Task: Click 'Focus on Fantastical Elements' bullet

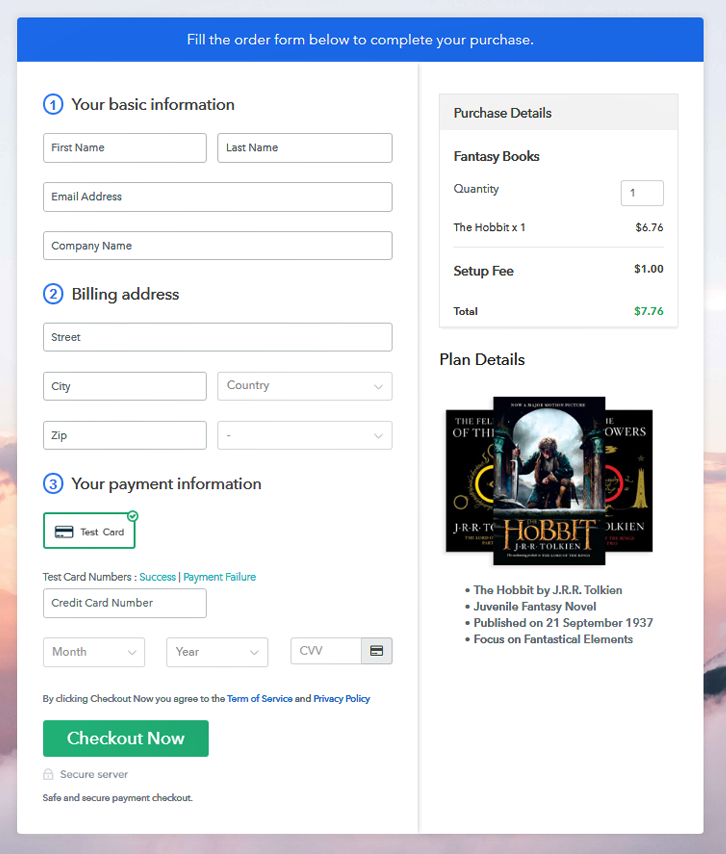Action: 553,639
